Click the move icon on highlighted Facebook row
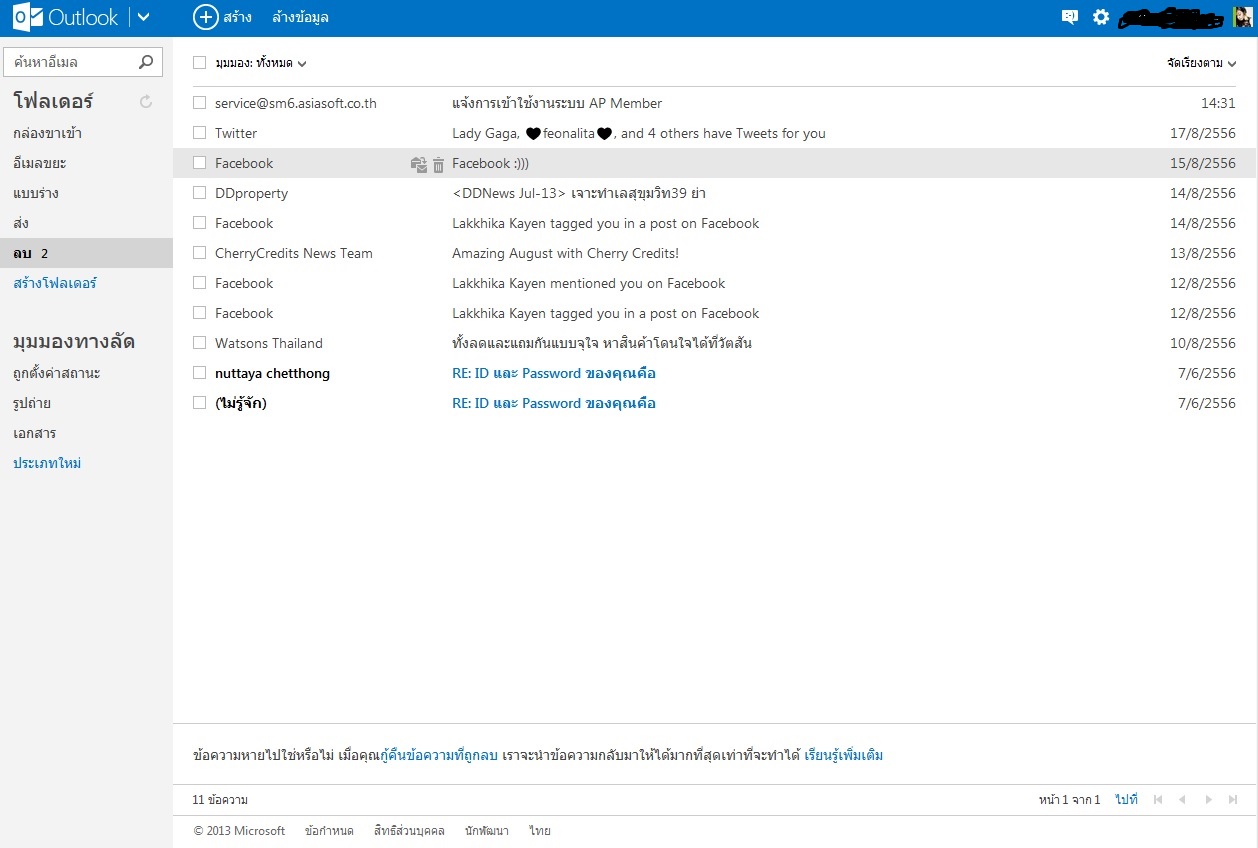1258x848 pixels. (419, 165)
